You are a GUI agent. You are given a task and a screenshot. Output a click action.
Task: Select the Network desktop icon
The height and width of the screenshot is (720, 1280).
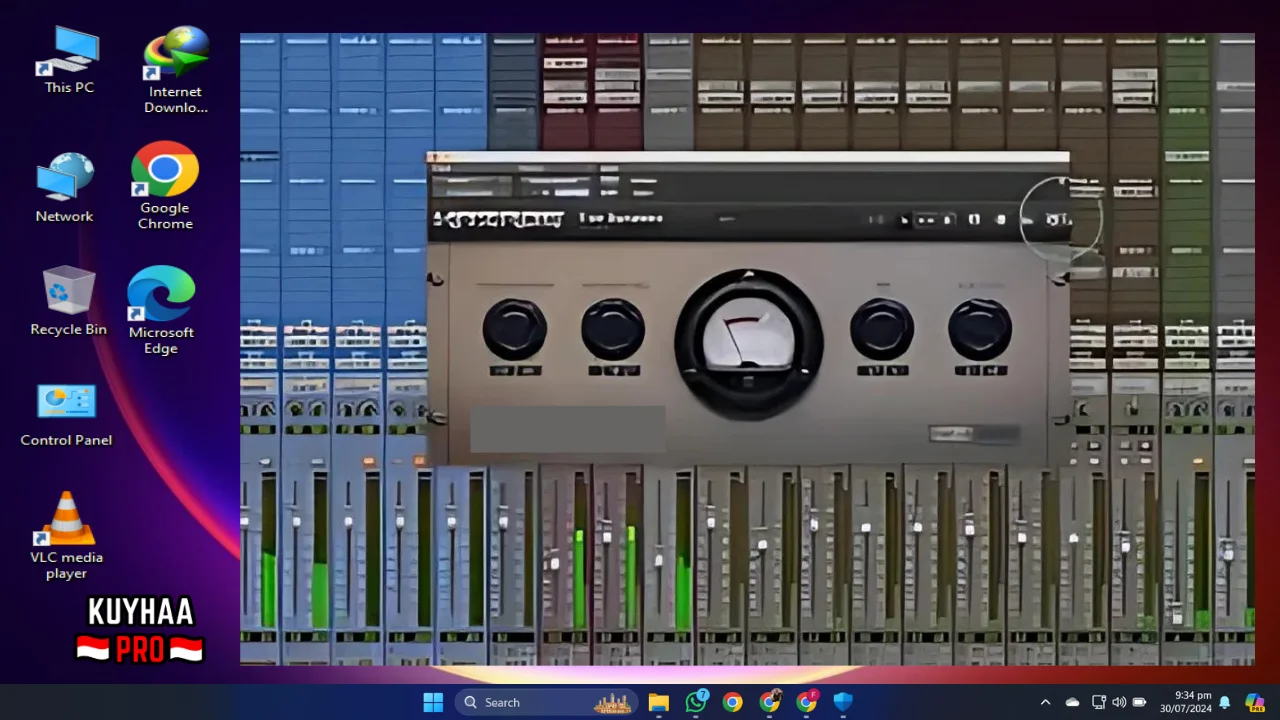coord(65,188)
